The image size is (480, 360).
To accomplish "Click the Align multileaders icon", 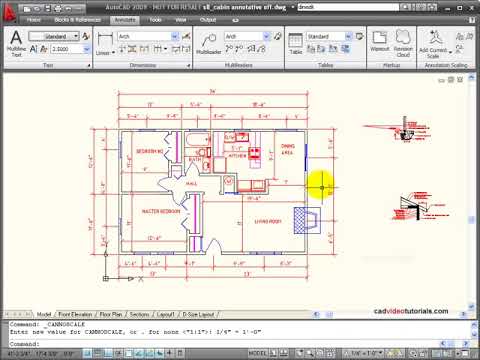I will point(251,49).
